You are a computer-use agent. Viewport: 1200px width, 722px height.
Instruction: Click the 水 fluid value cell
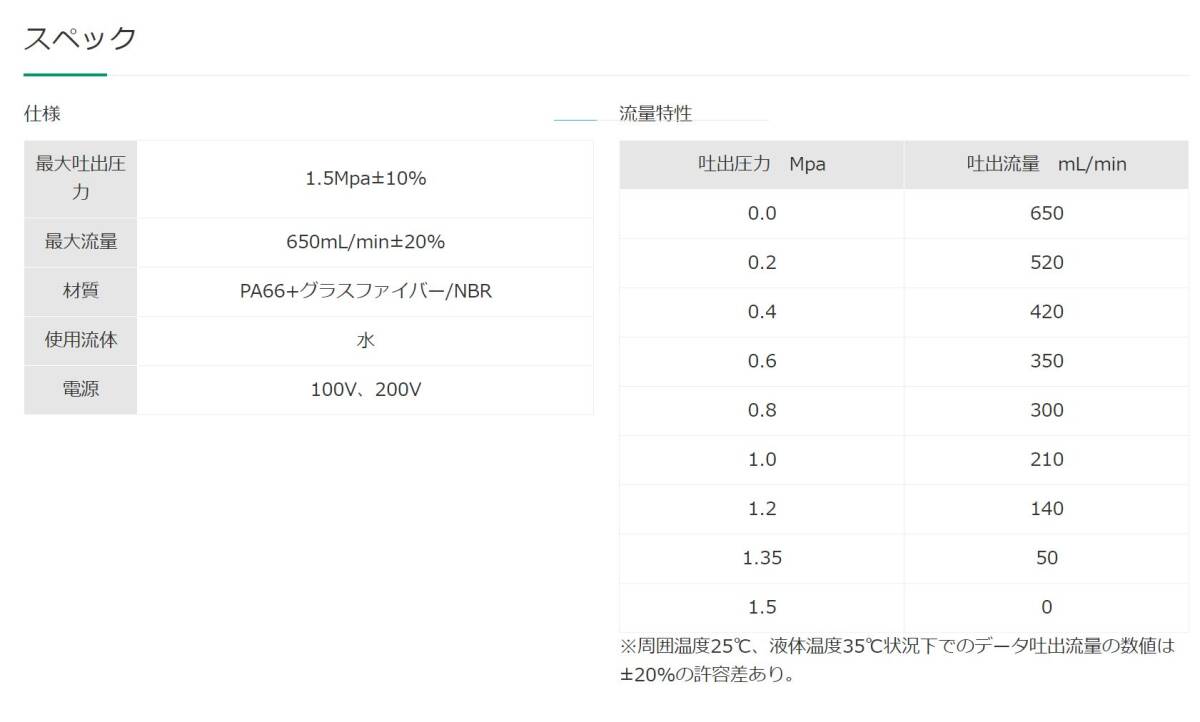tap(365, 340)
